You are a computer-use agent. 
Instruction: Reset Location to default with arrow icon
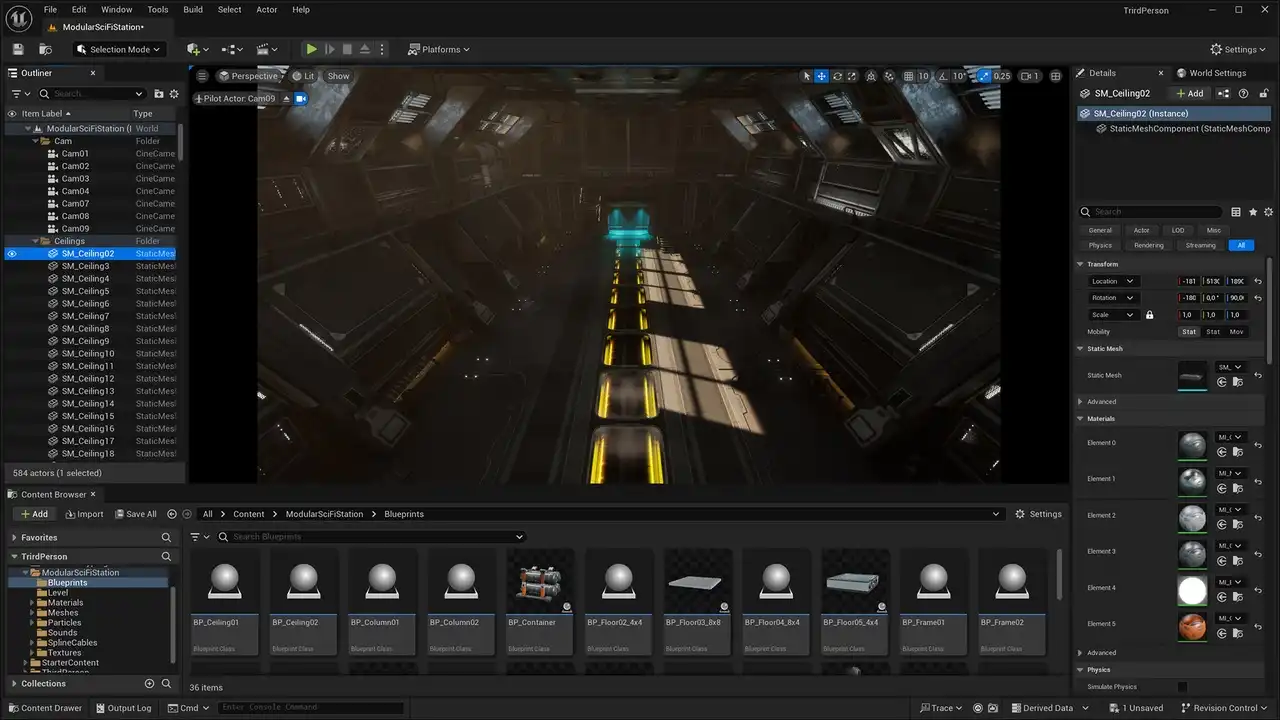1258,281
